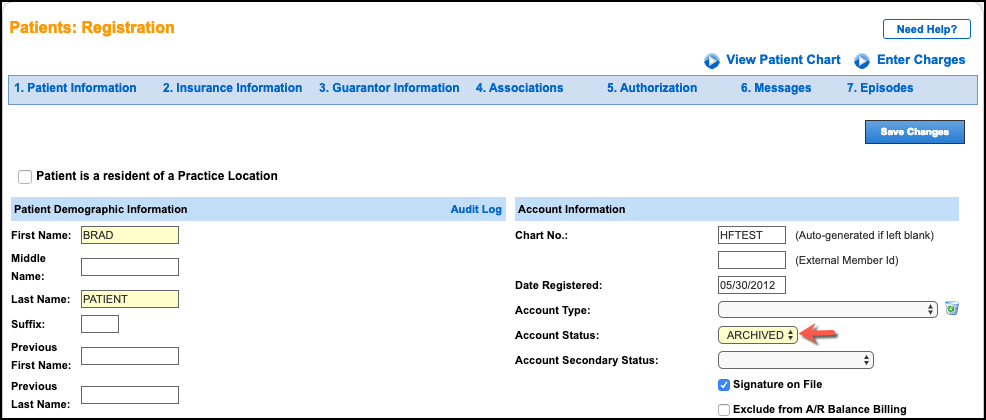Click the Previous First Name field
This screenshot has width=986, height=420.
point(130,356)
